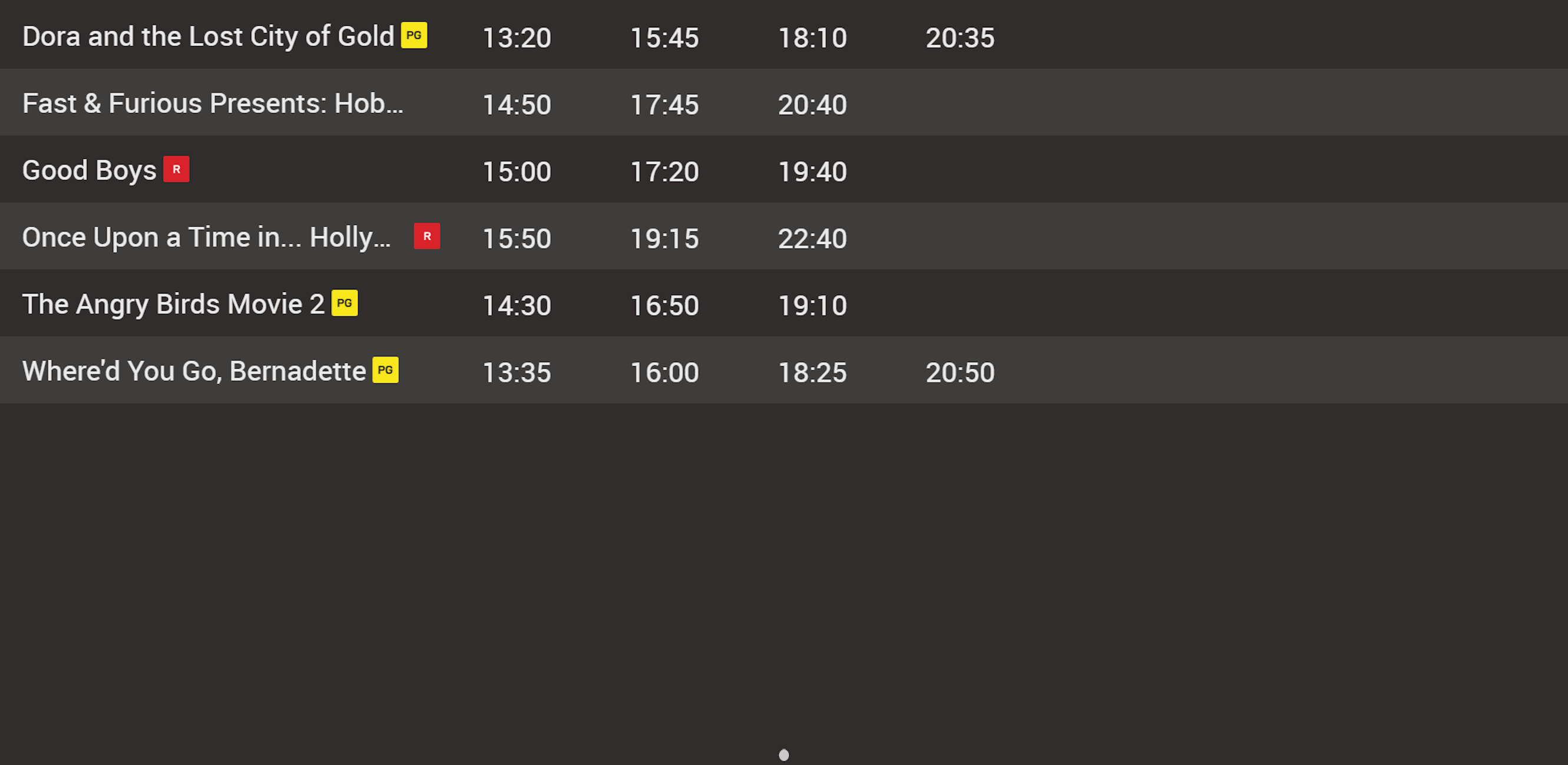The width and height of the screenshot is (1568, 765).
Task: Select the 19:40 Good Boys showtime
Action: (813, 171)
